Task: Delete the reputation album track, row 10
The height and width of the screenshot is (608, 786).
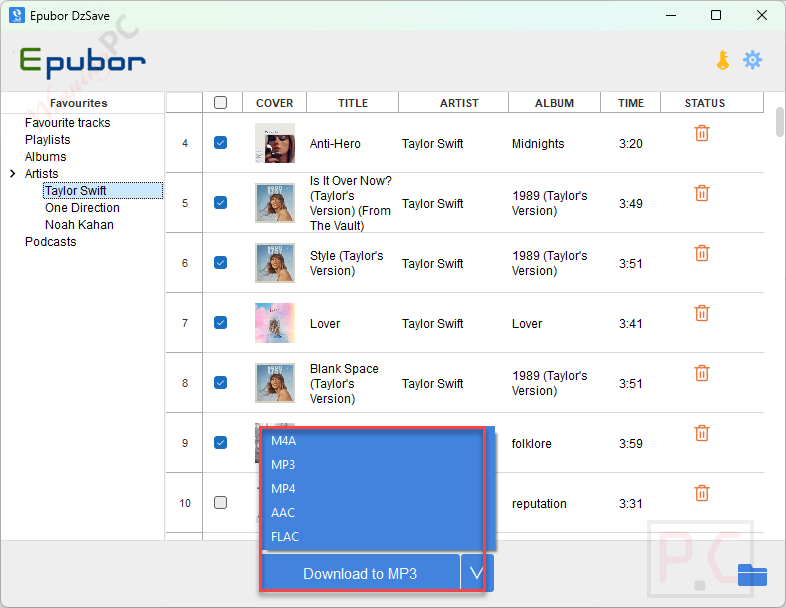Action: 702,494
